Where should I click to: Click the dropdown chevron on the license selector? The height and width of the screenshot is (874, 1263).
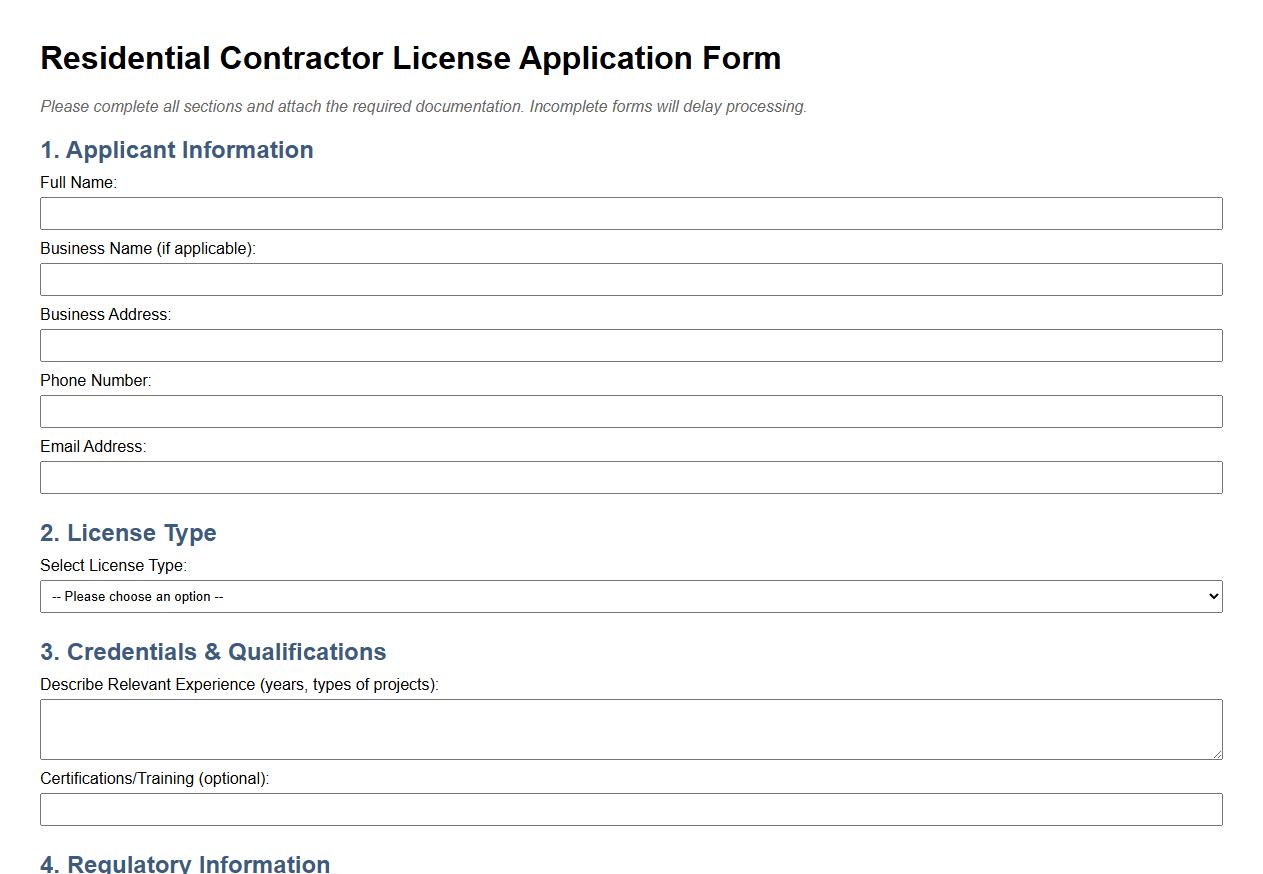click(x=1212, y=596)
